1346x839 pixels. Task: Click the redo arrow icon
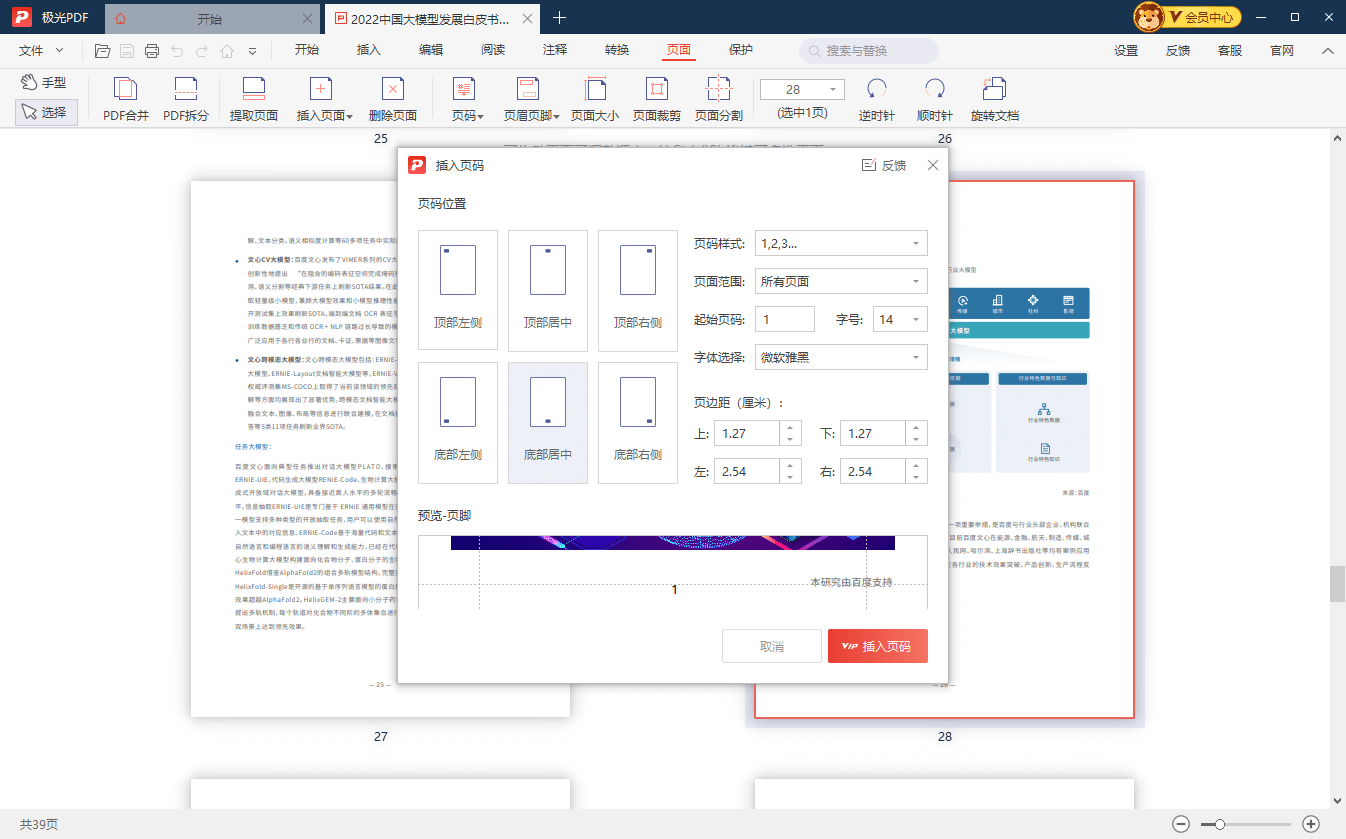202,51
